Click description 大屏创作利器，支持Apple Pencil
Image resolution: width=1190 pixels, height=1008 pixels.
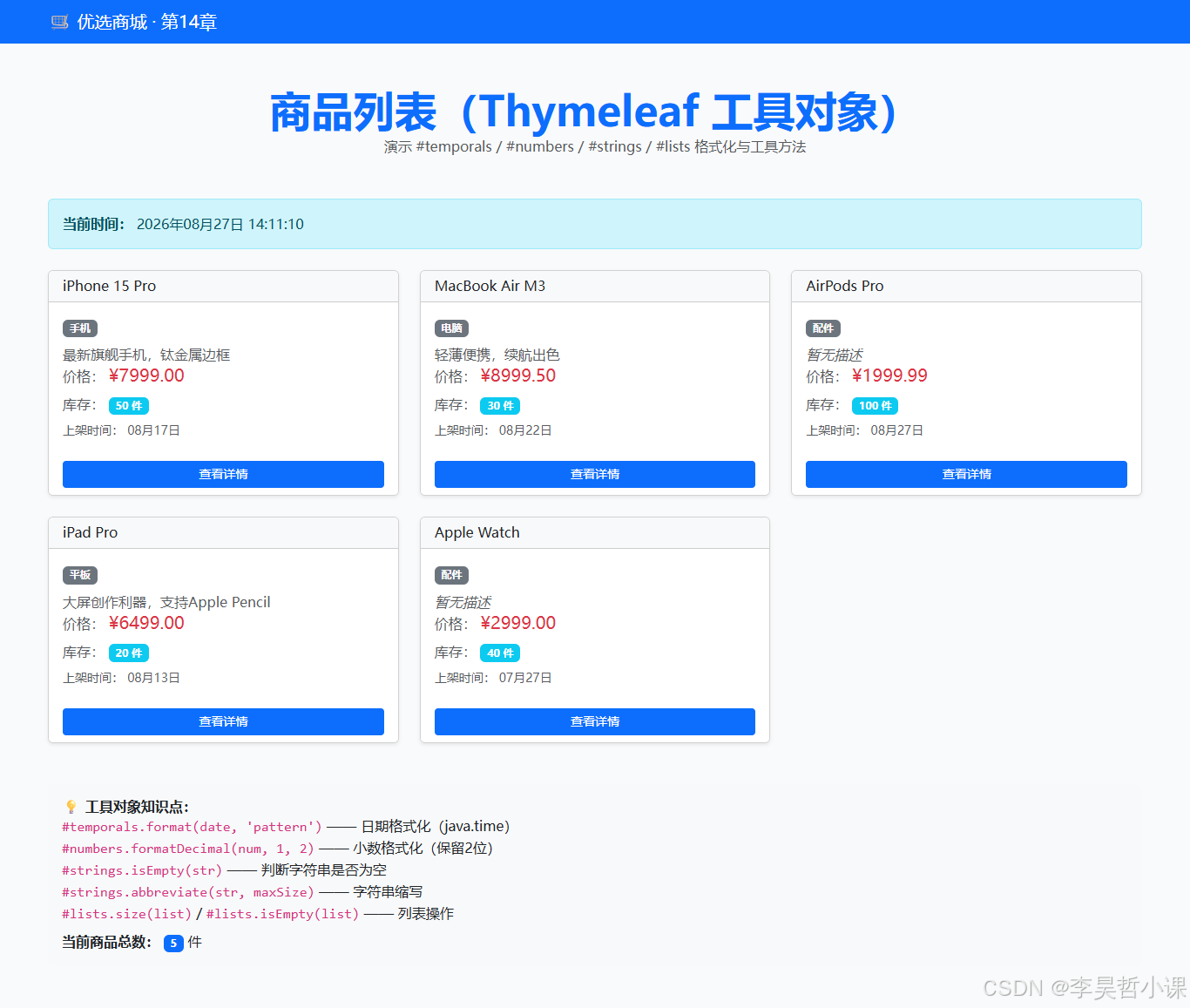click(x=166, y=602)
